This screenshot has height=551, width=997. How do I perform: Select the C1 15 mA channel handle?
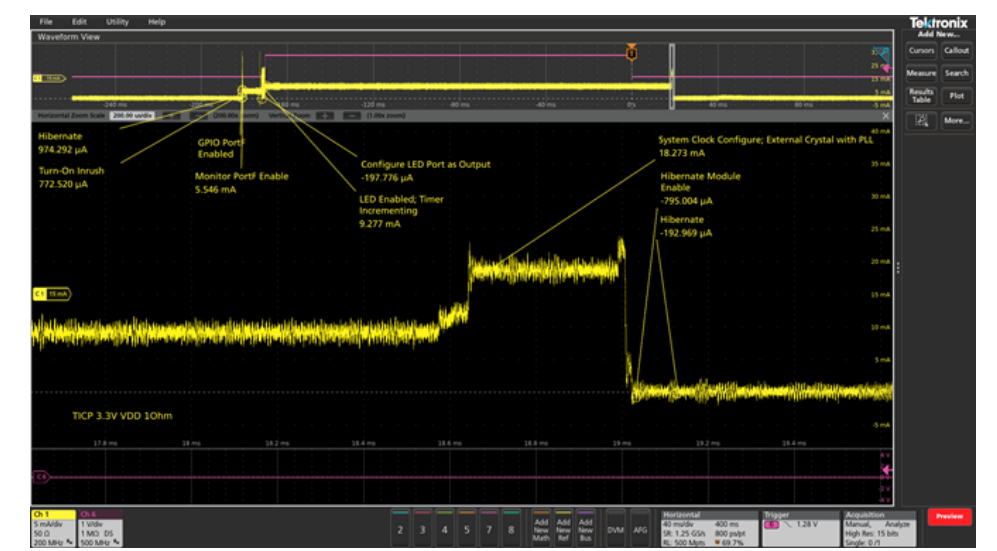click(x=52, y=294)
